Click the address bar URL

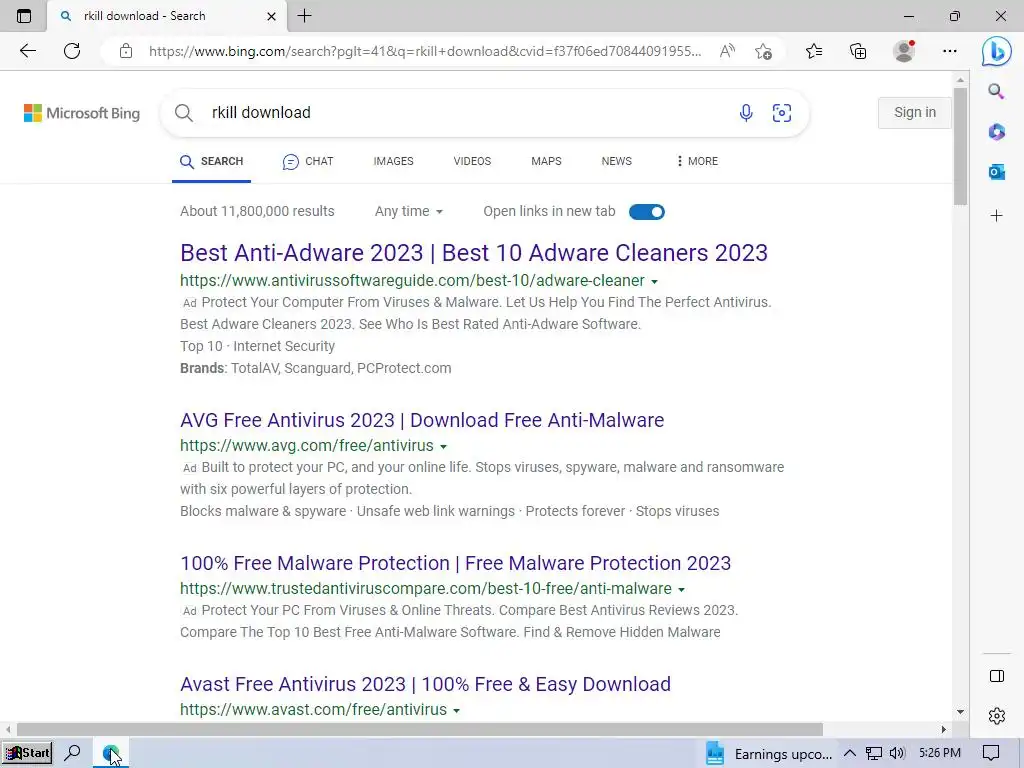424,51
